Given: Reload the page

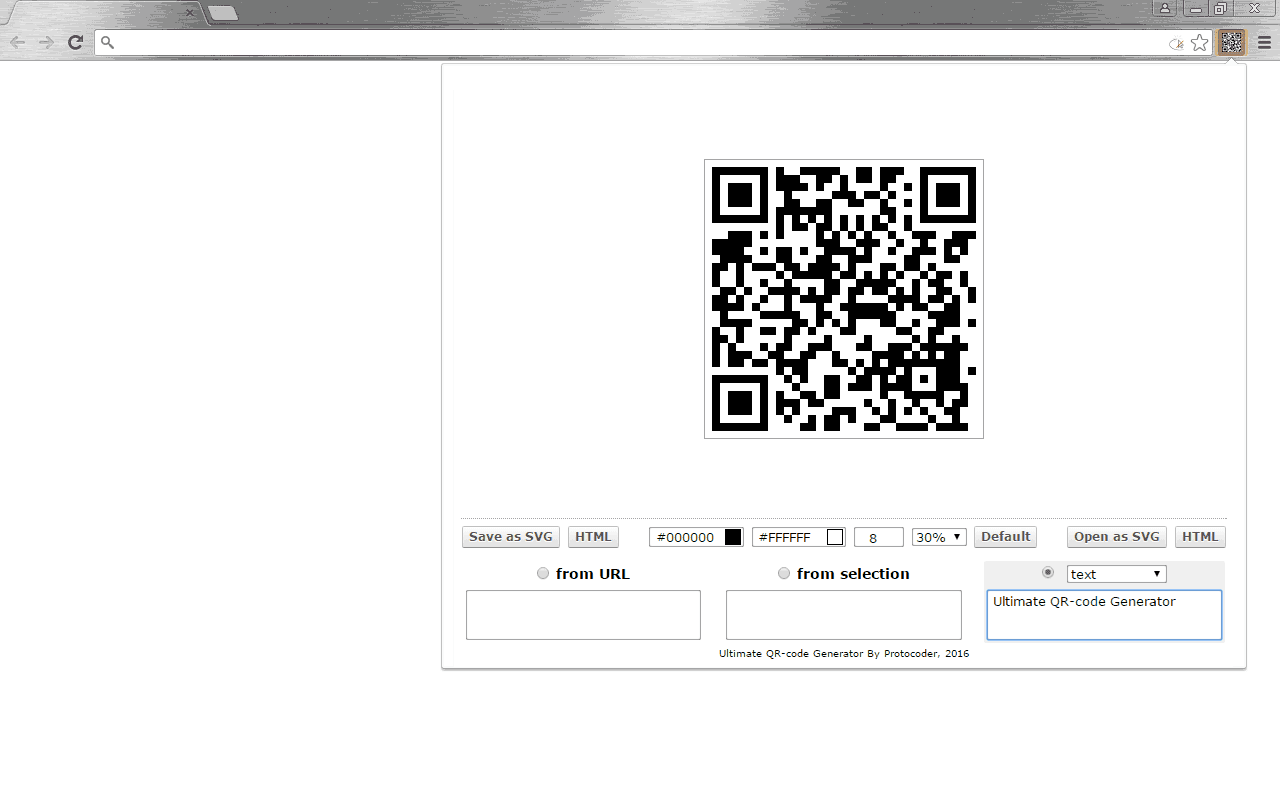Looking at the screenshot, I should [x=75, y=42].
